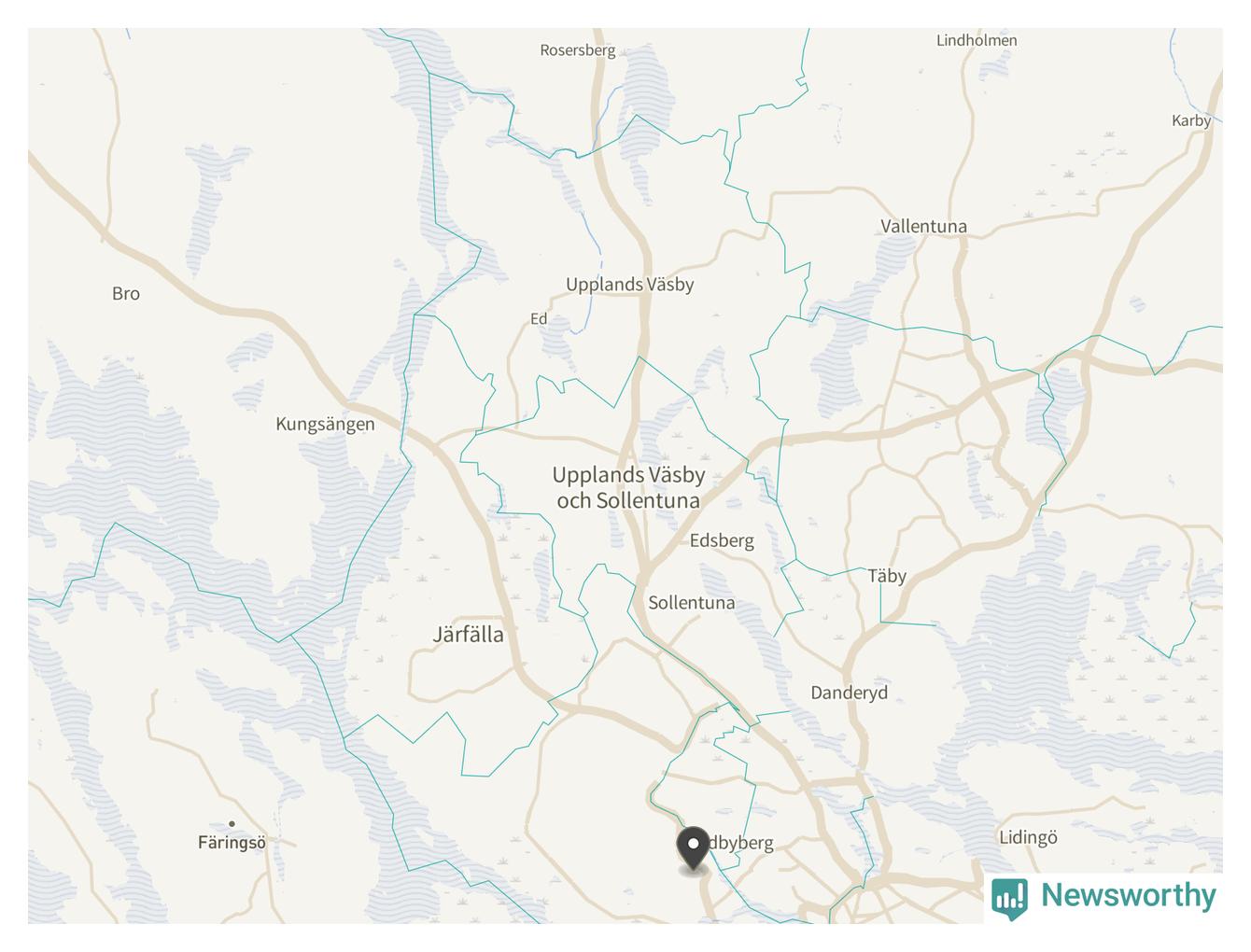Click the Danderyd map label

849,693
